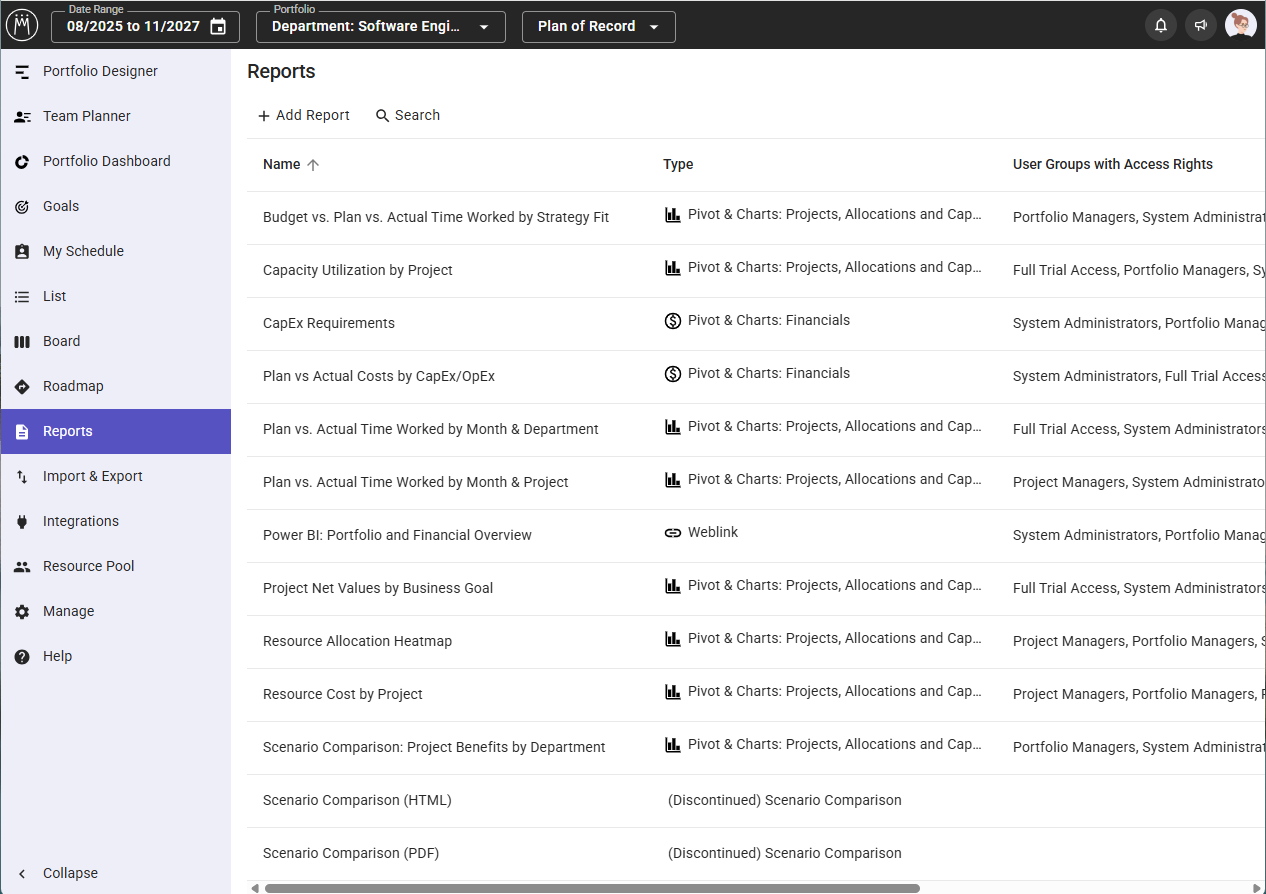Click the financials icon for CapEx Requirements
1266x894 pixels.
[x=673, y=321]
